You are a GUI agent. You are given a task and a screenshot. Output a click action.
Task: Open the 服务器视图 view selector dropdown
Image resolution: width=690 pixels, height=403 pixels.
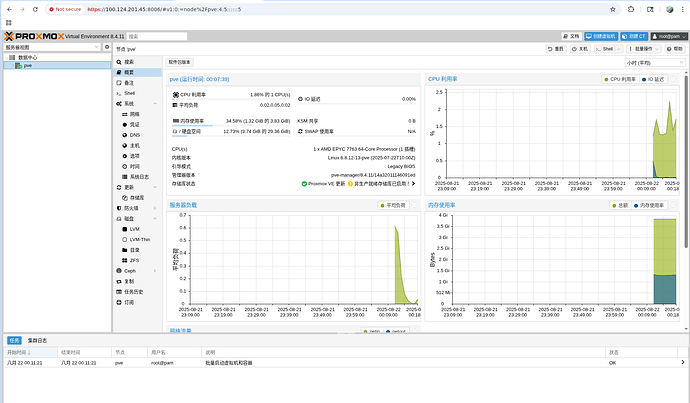tap(52, 47)
